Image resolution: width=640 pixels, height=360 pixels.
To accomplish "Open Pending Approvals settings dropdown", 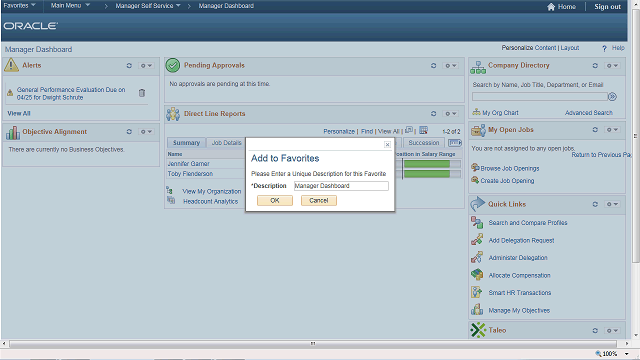I will (451, 65).
